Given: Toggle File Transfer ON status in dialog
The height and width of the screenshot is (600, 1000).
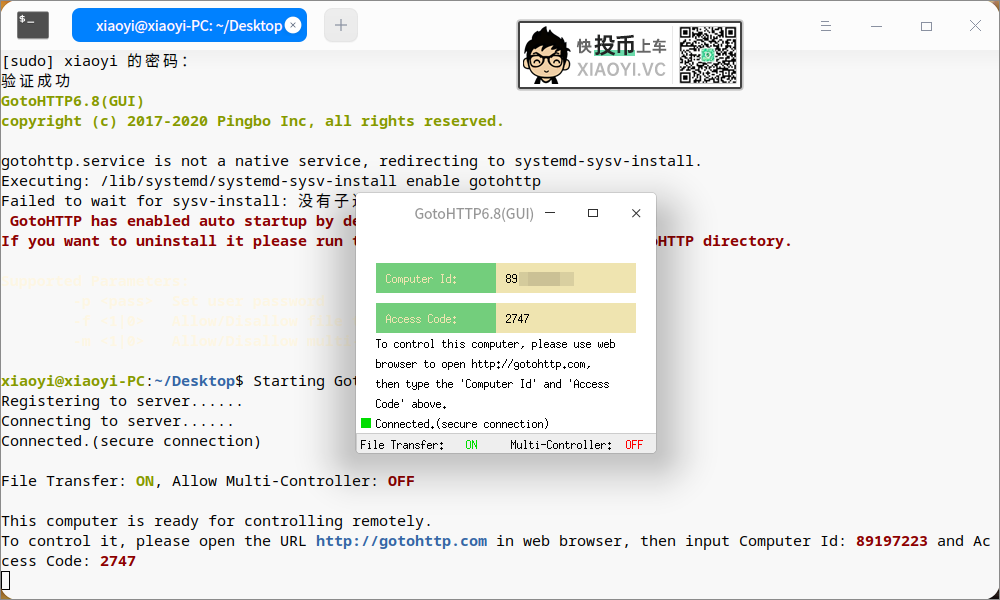Looking at the screenshot, I should pos(471,445).
